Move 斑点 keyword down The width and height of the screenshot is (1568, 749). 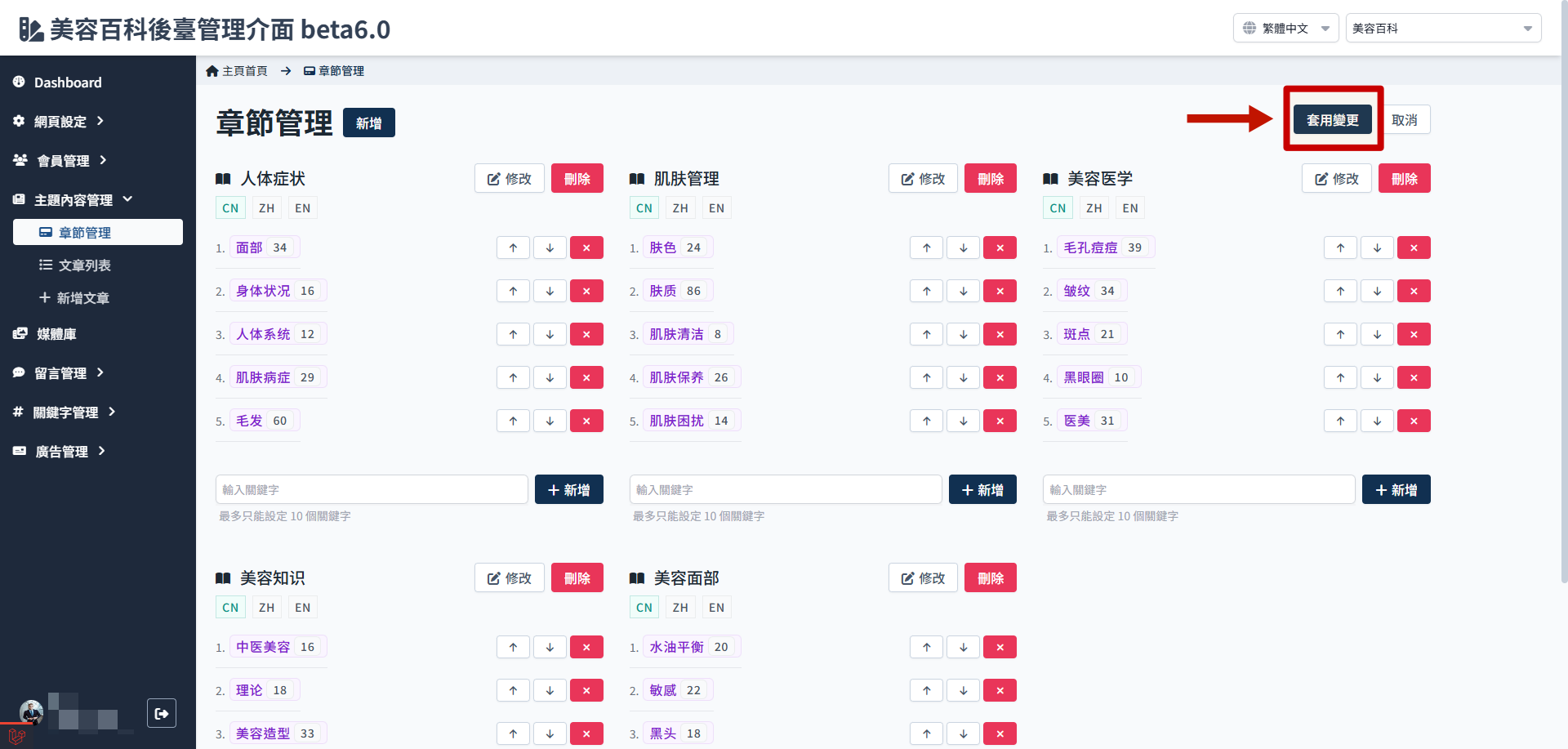1377,334
